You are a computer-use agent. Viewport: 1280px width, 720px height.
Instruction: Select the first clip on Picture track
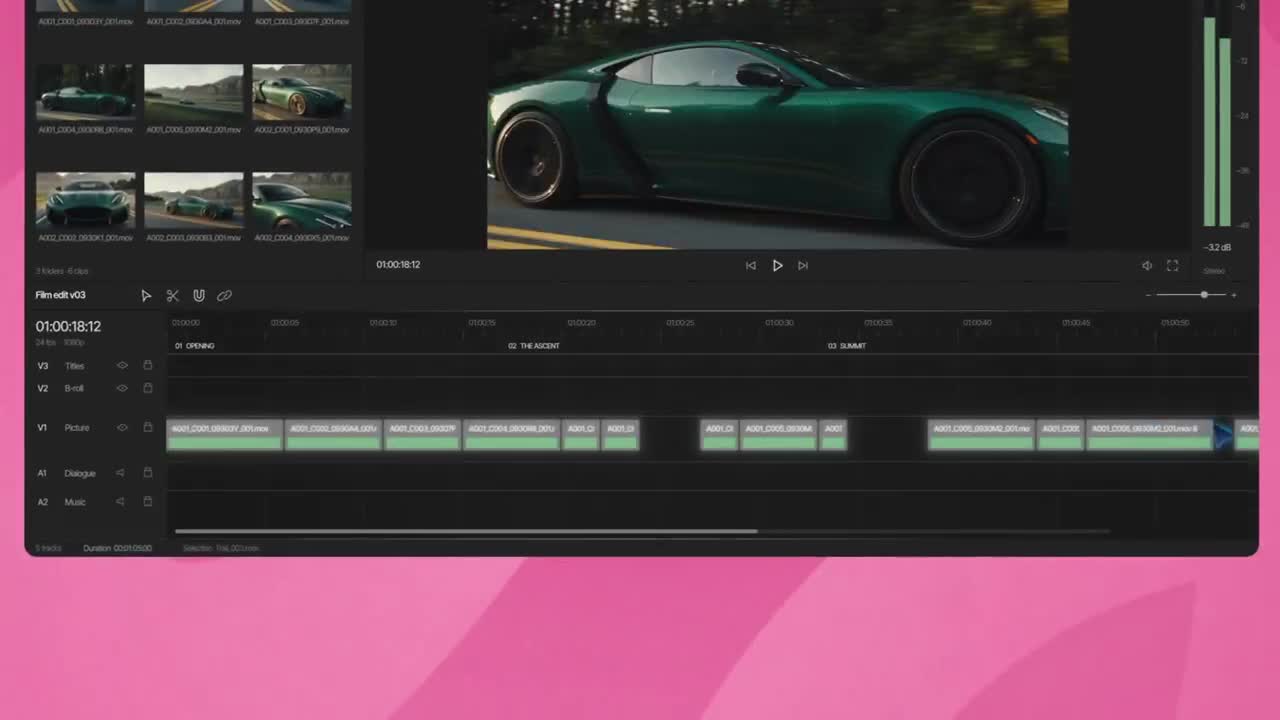[x=224, y=435]
